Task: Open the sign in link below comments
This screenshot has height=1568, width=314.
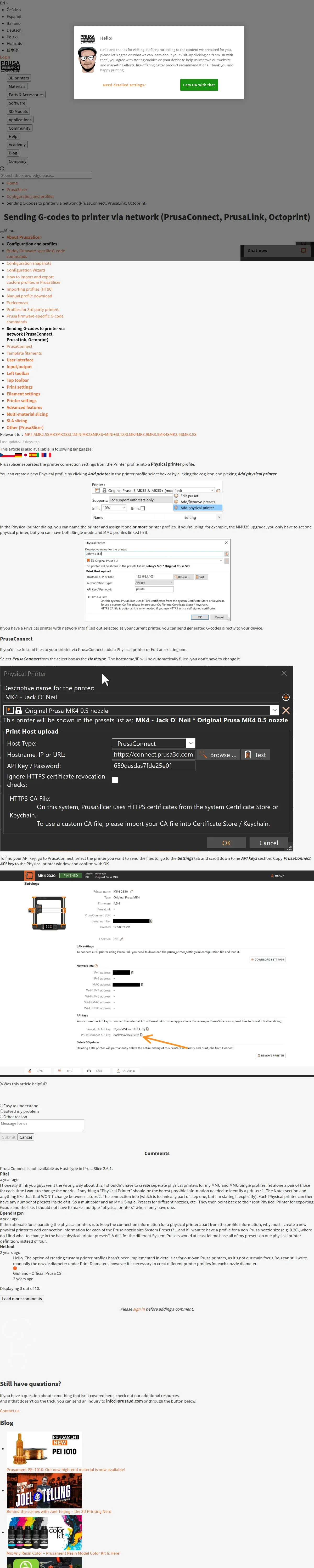Action: 139,1309
